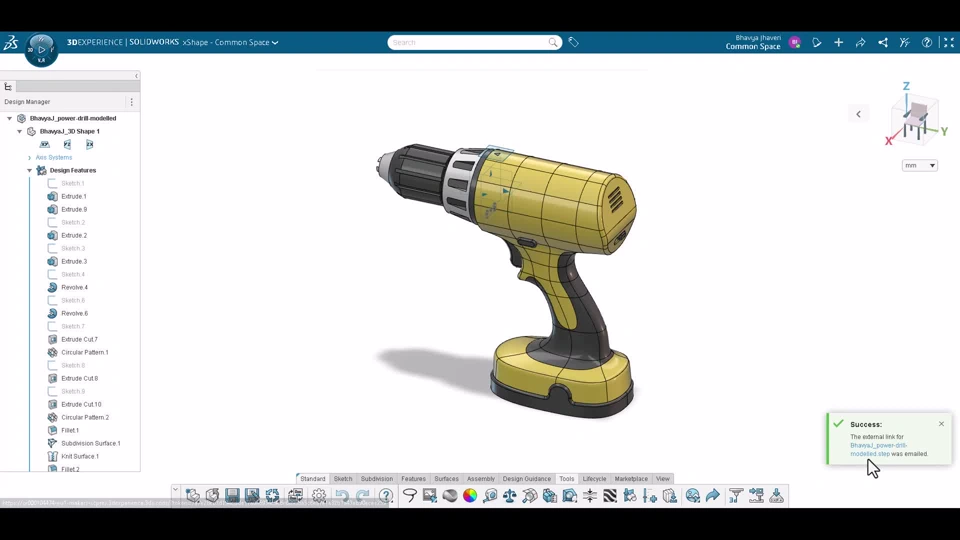Open the grey material sphere tool
Viewport: 960px width, 540px height.
pos(450,495)
